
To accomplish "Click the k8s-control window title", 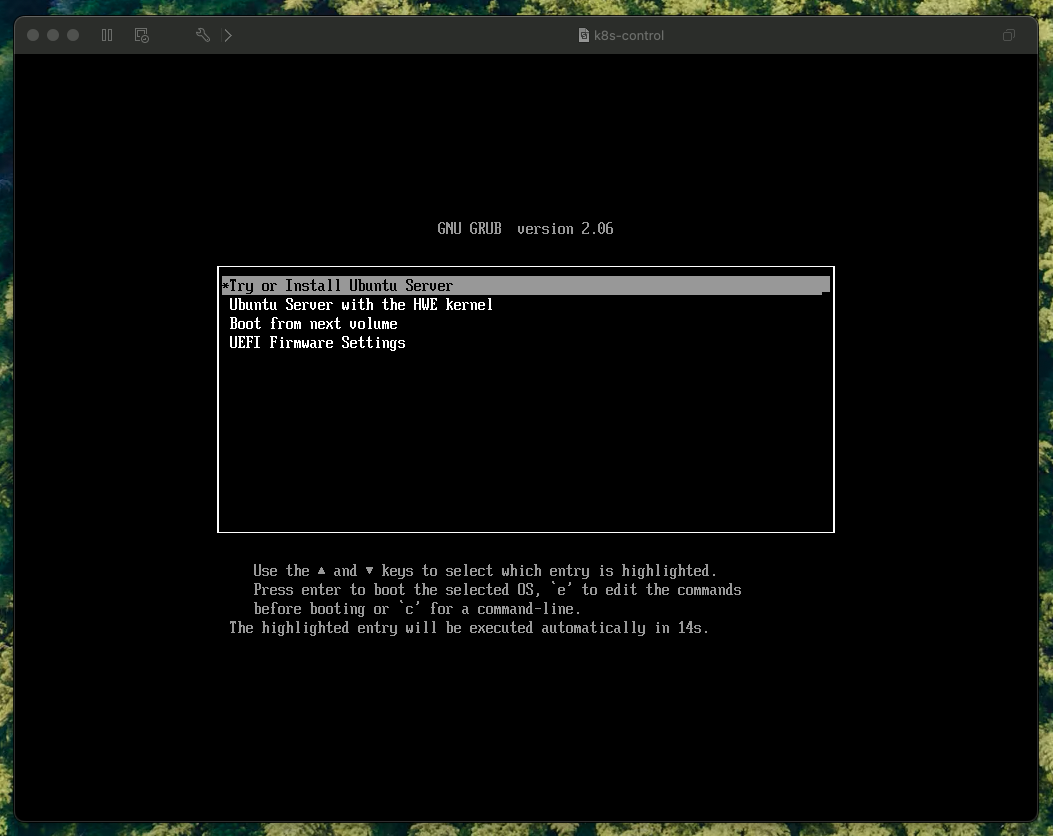I will [630, 36].
